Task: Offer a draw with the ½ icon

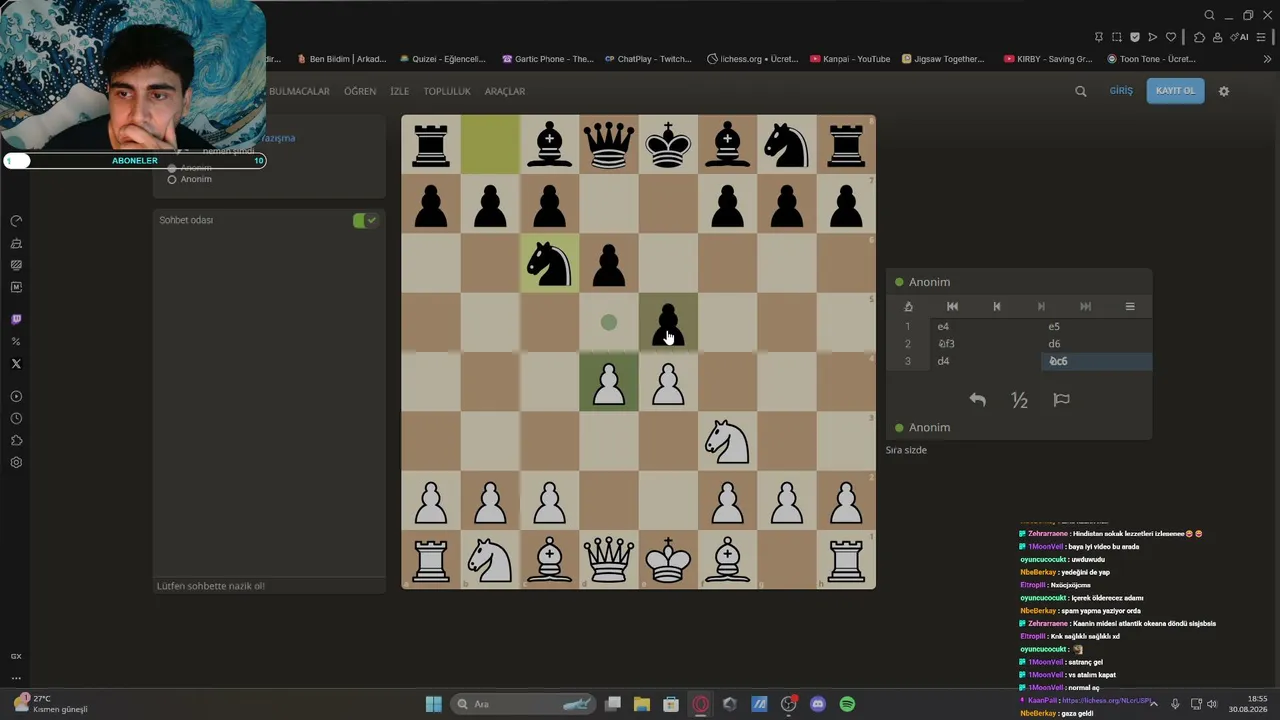Action: [1020, 400]
